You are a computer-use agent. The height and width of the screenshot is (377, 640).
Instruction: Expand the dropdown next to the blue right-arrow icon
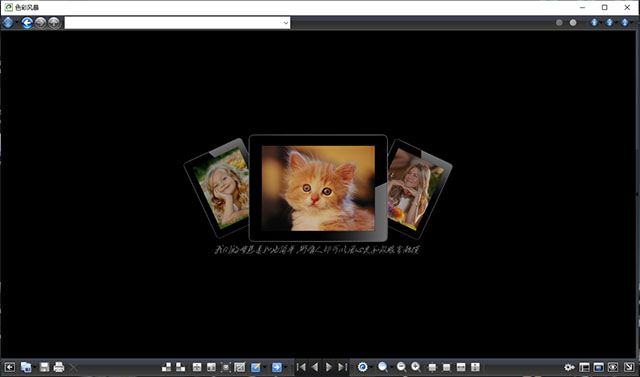(x=285, y=368)
